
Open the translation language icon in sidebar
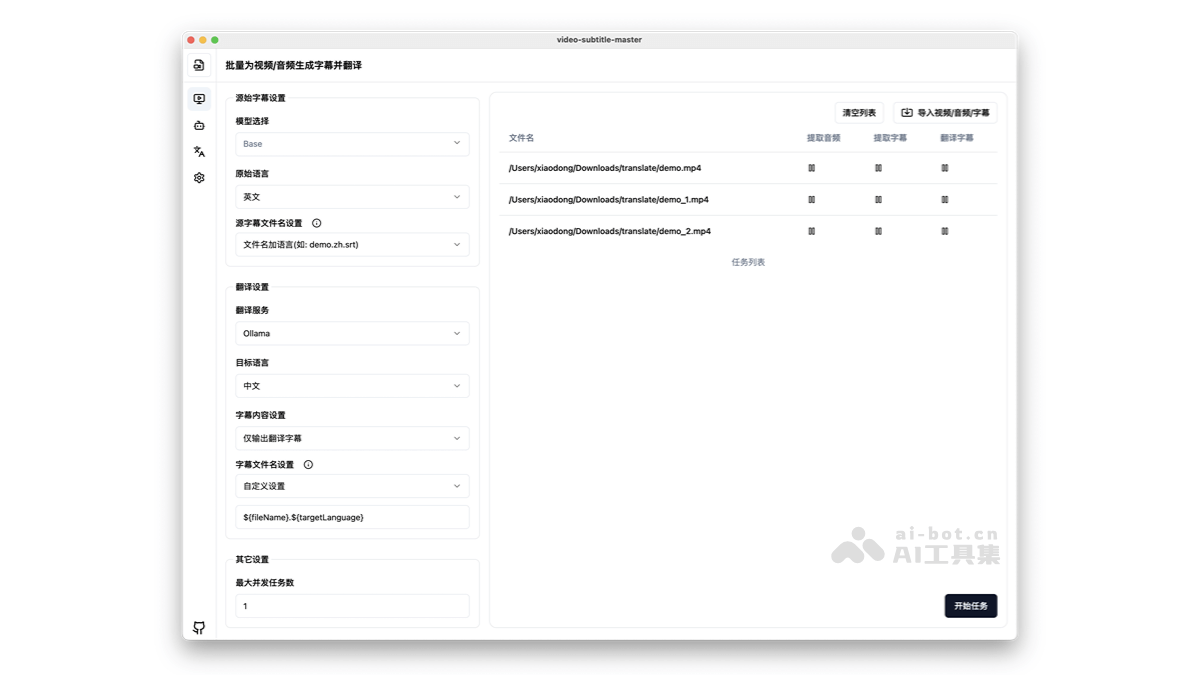pyautogui.click(x=199, y=152)
